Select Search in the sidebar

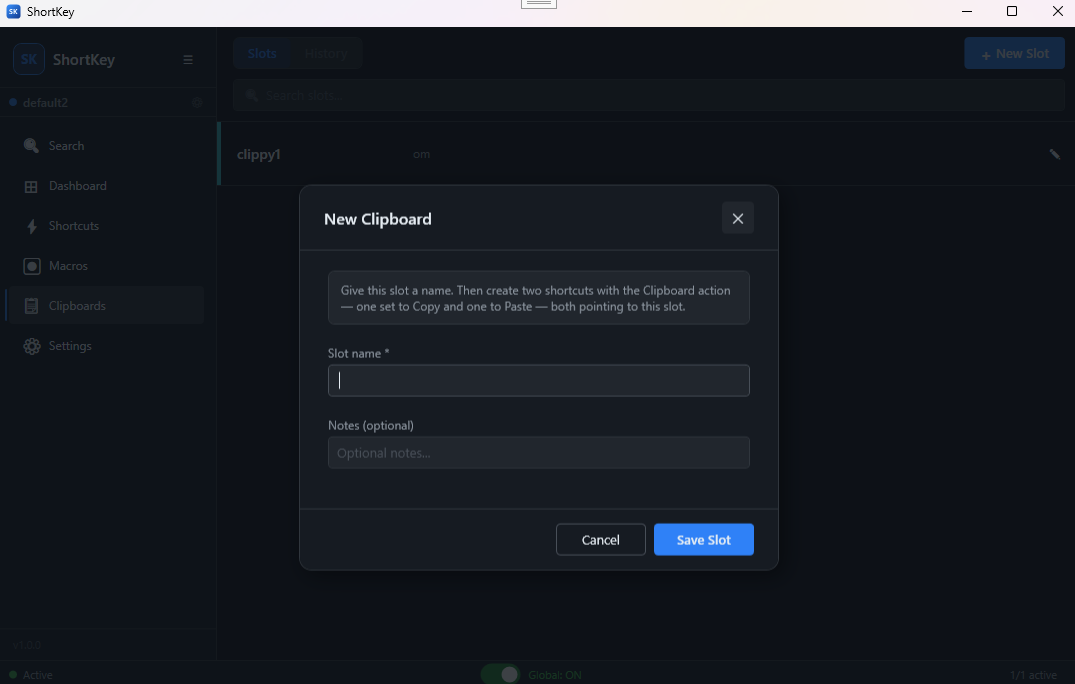(66, 145)
